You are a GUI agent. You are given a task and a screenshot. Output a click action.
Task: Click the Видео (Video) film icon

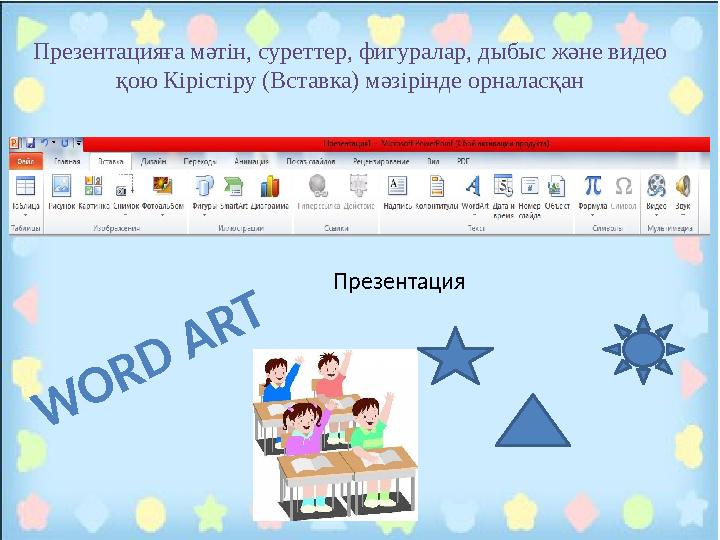657,186
